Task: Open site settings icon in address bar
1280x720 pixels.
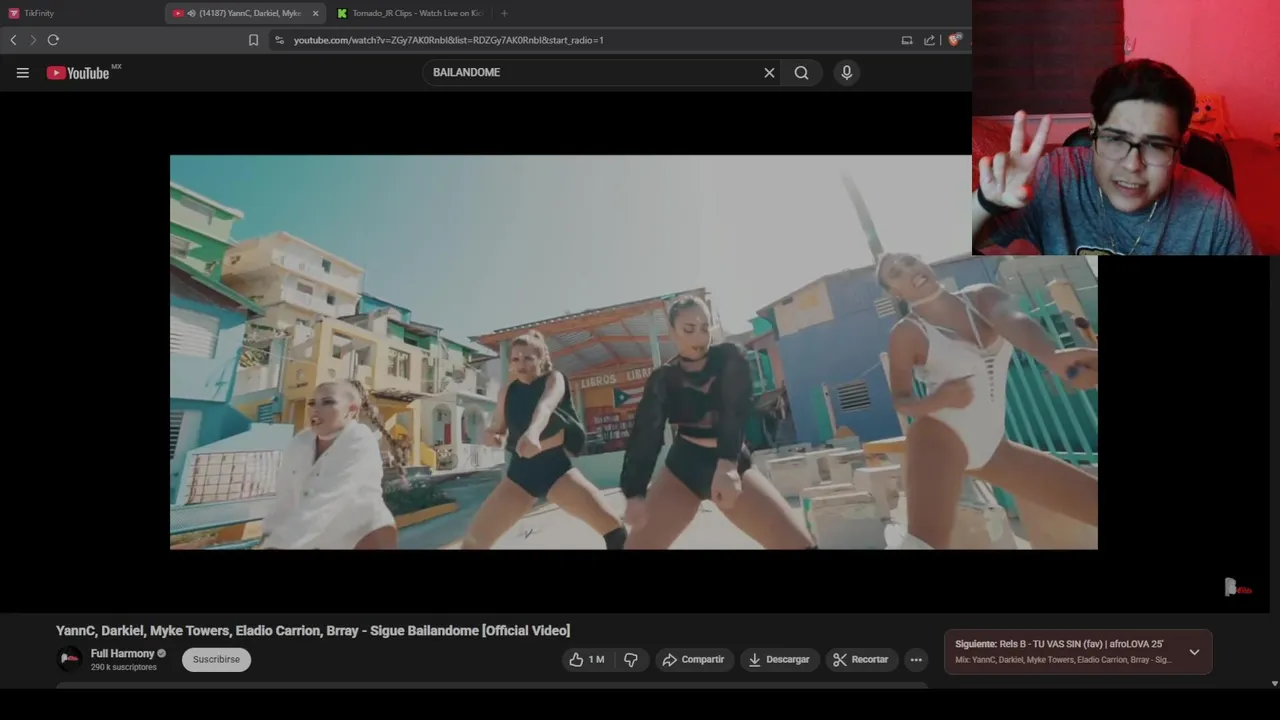Action: [279, 40]
